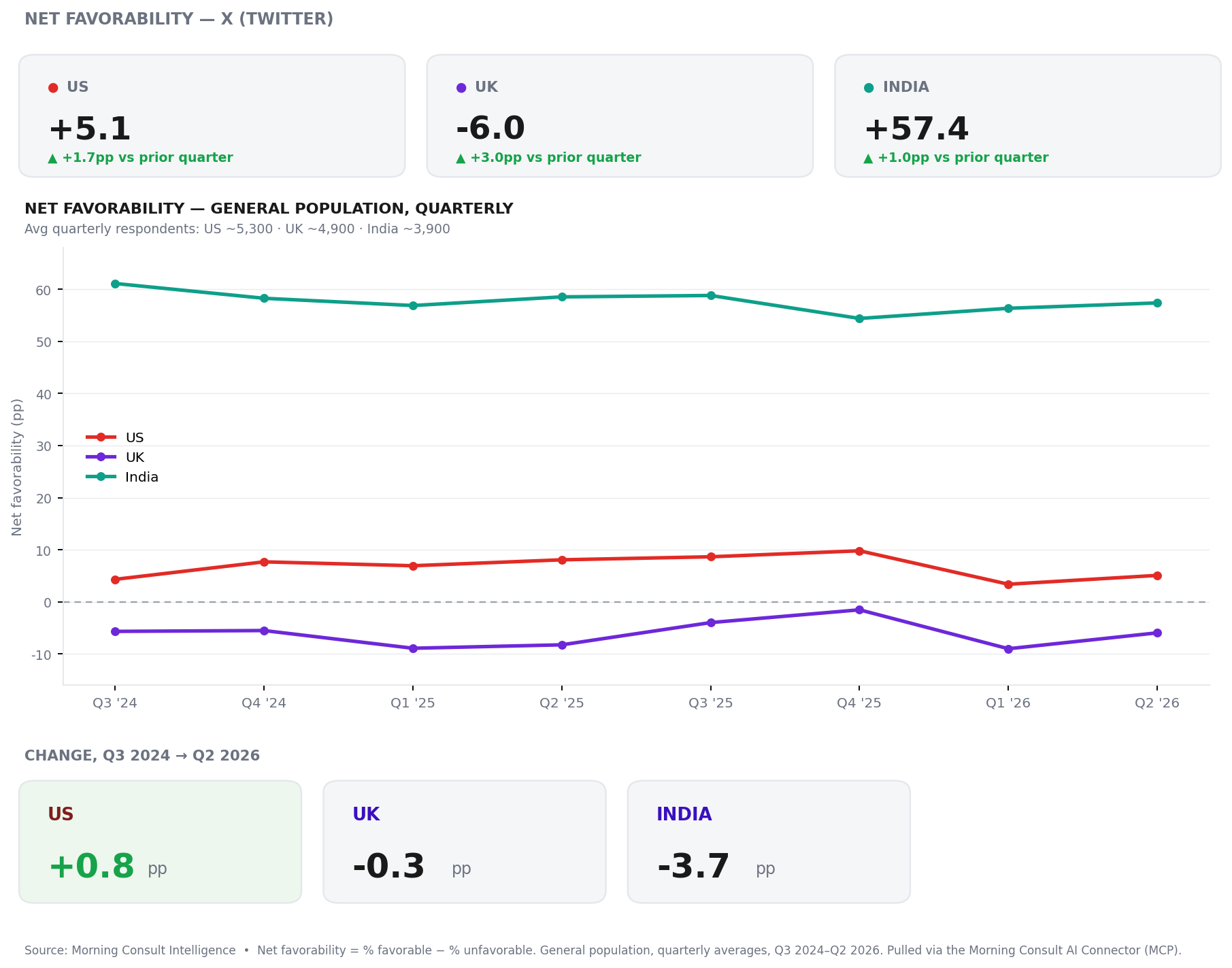Viewport: 1232px width, 968px height.
Task: Click the US change value +0.8
Action: click(x=91, y=867)
